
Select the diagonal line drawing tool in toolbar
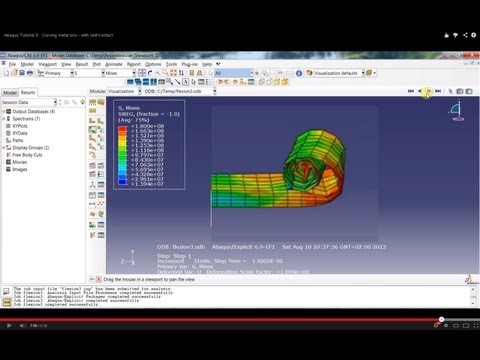click(x=178, y=82)
